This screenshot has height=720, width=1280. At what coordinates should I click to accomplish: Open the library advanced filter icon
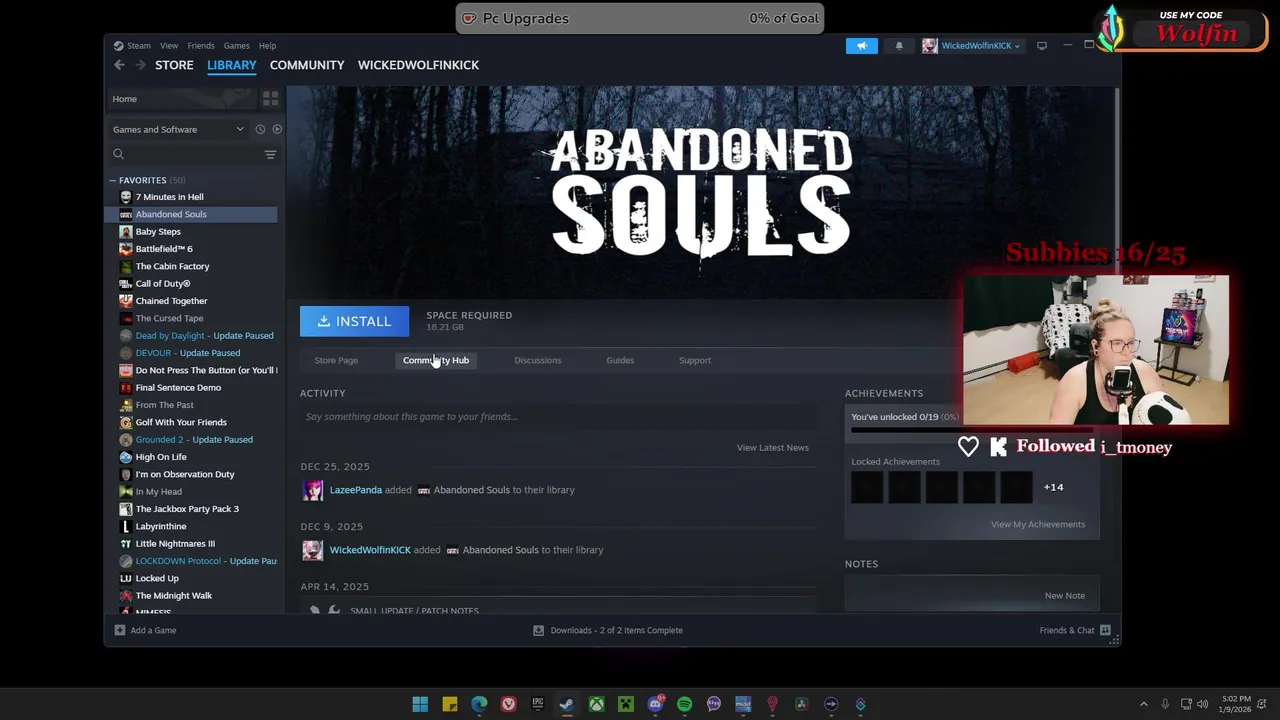[x=270, y=154]
